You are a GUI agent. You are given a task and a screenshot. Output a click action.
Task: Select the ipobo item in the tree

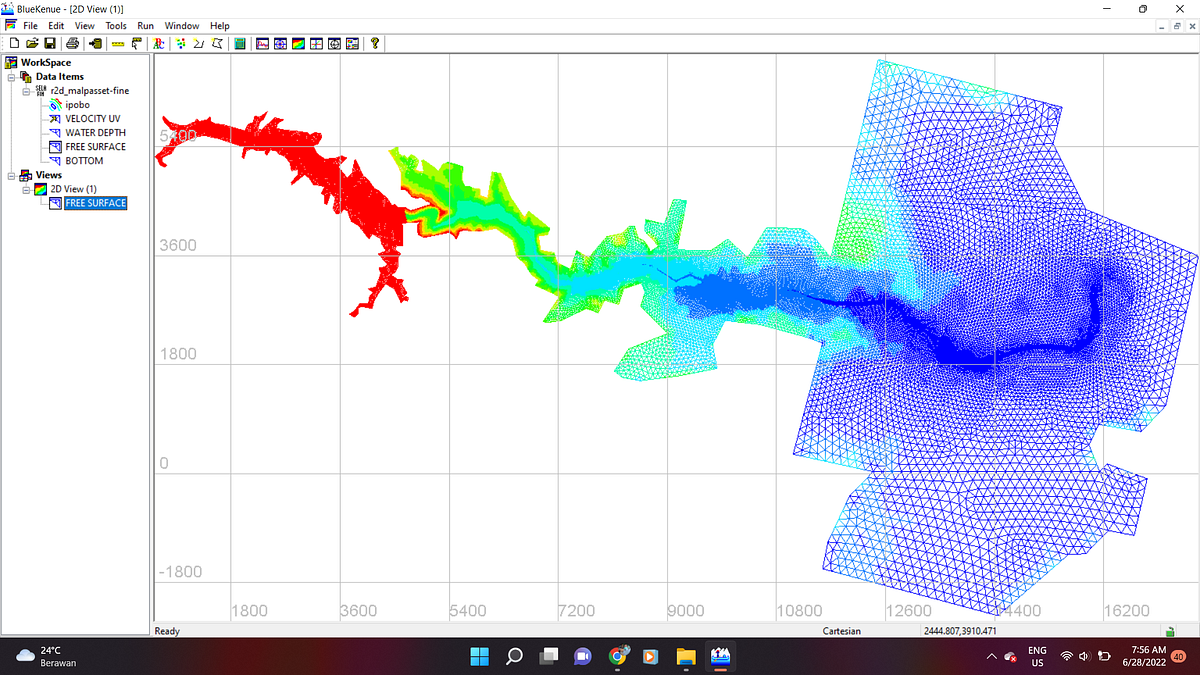coord(78,105)
